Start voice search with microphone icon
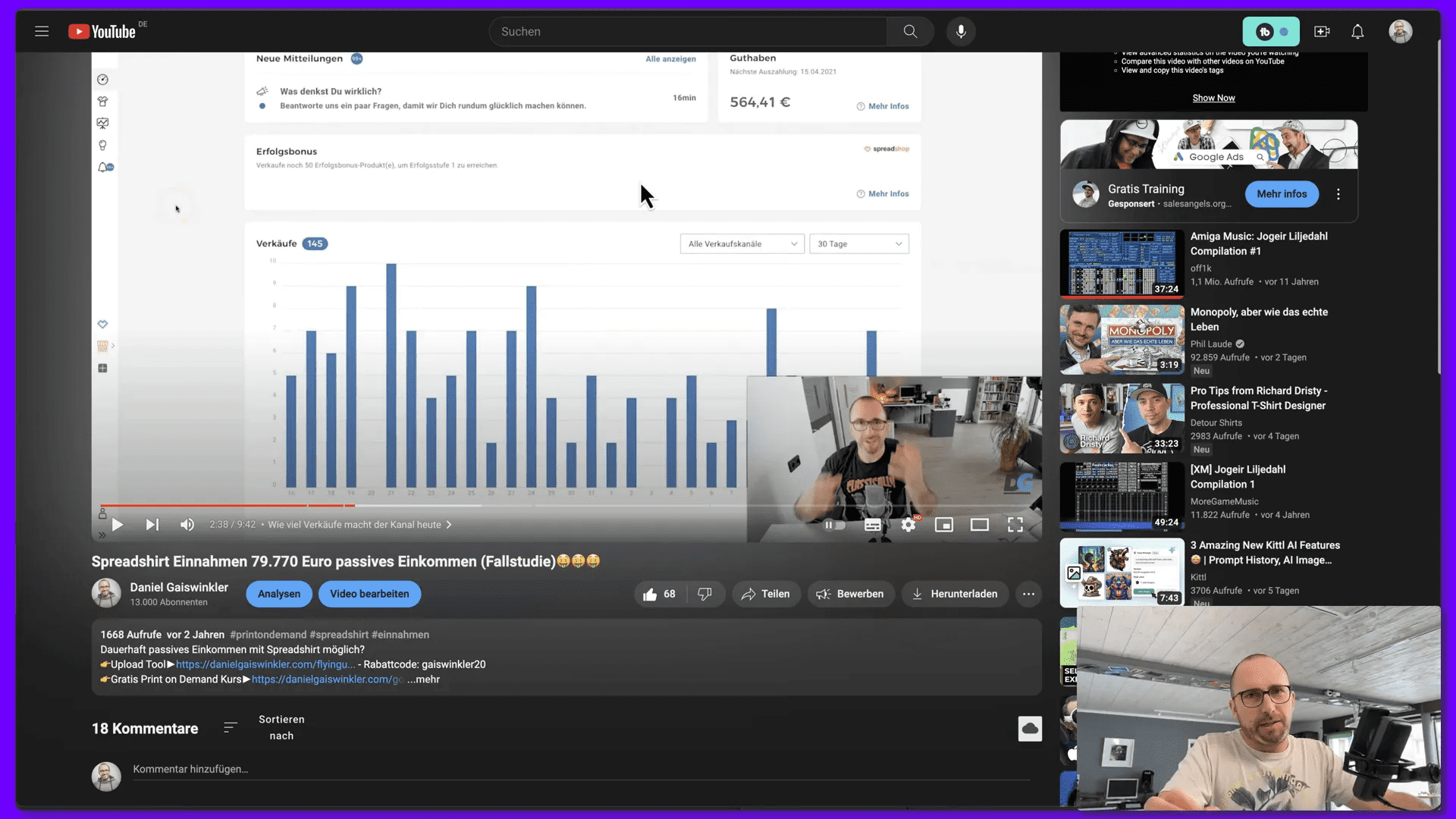The image size is (1456, 819). point(961,31)
